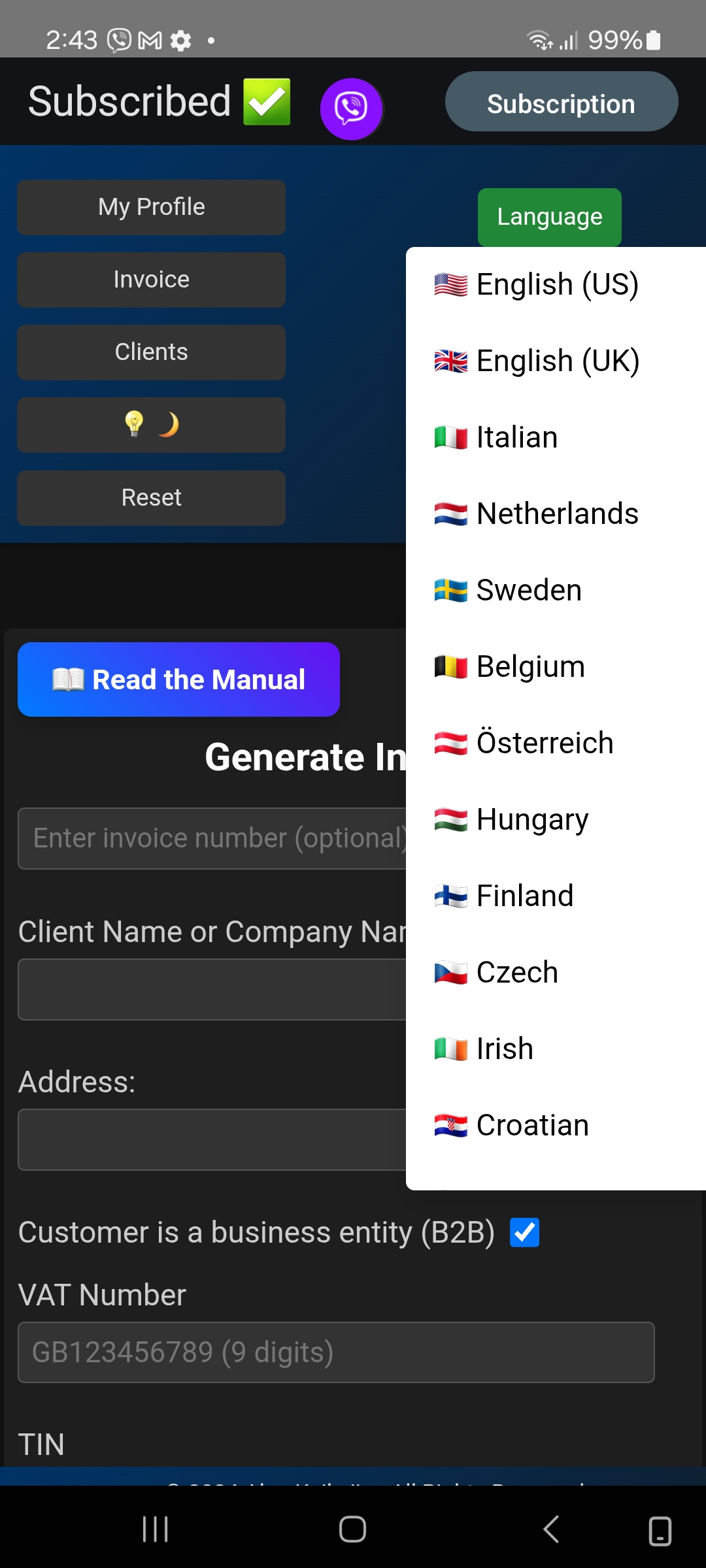The image size is (706, 1568).
Task: Go to Clients section
Action: point(151,352)
